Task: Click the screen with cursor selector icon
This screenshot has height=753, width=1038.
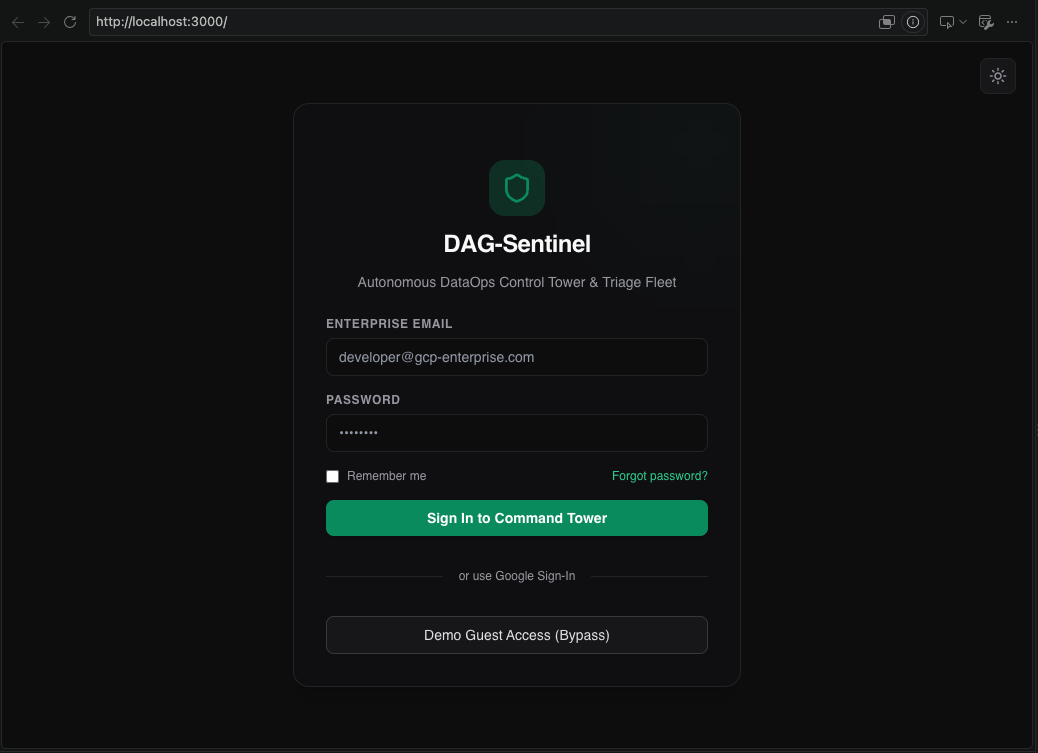Action: point(947,22)
